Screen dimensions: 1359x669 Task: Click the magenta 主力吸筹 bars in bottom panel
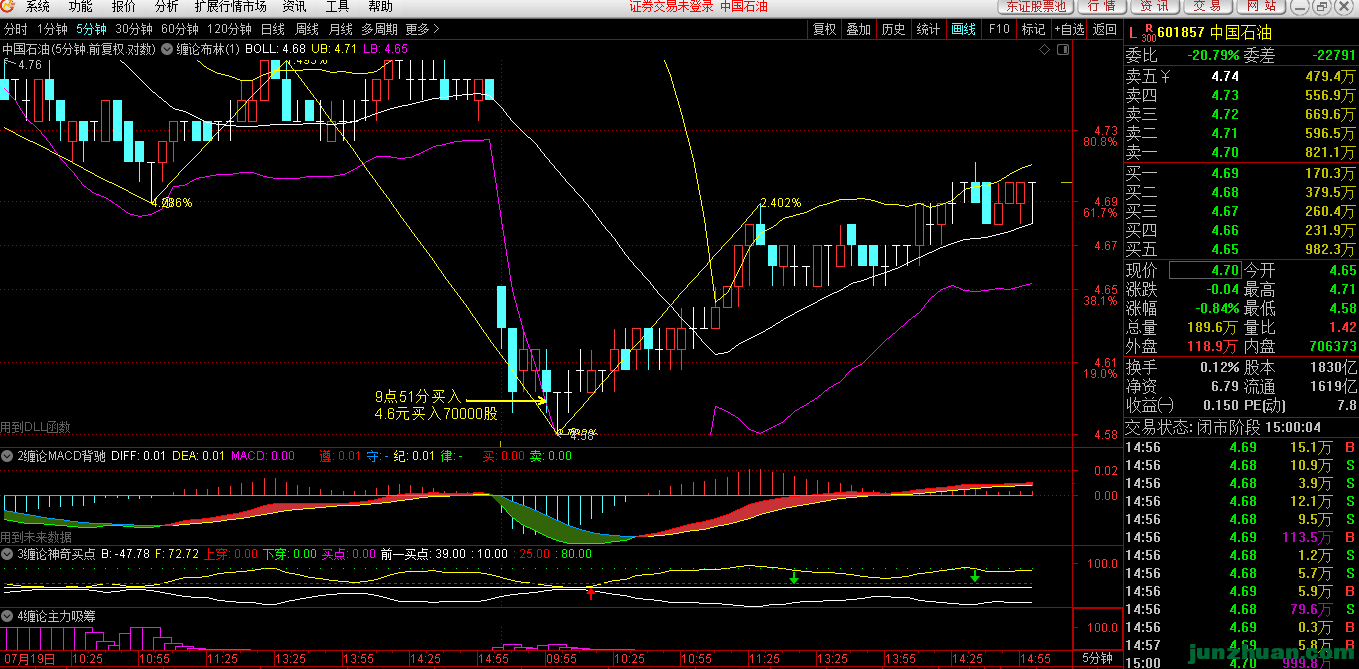[140, 638]
